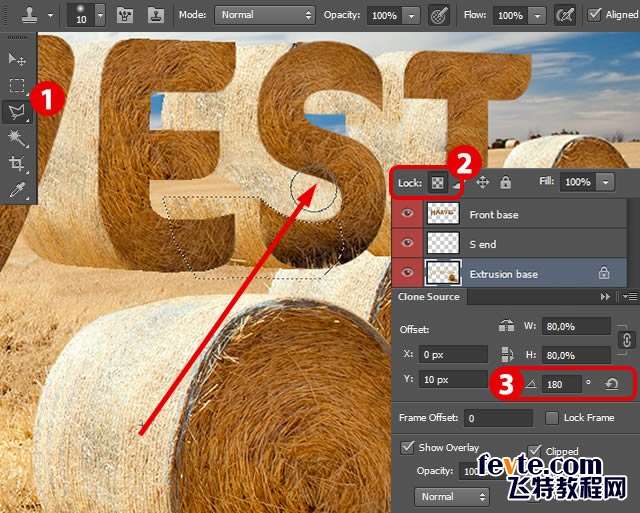Open the Opacity dropdown arrow
640x513 pixels.
pos(410,16)
